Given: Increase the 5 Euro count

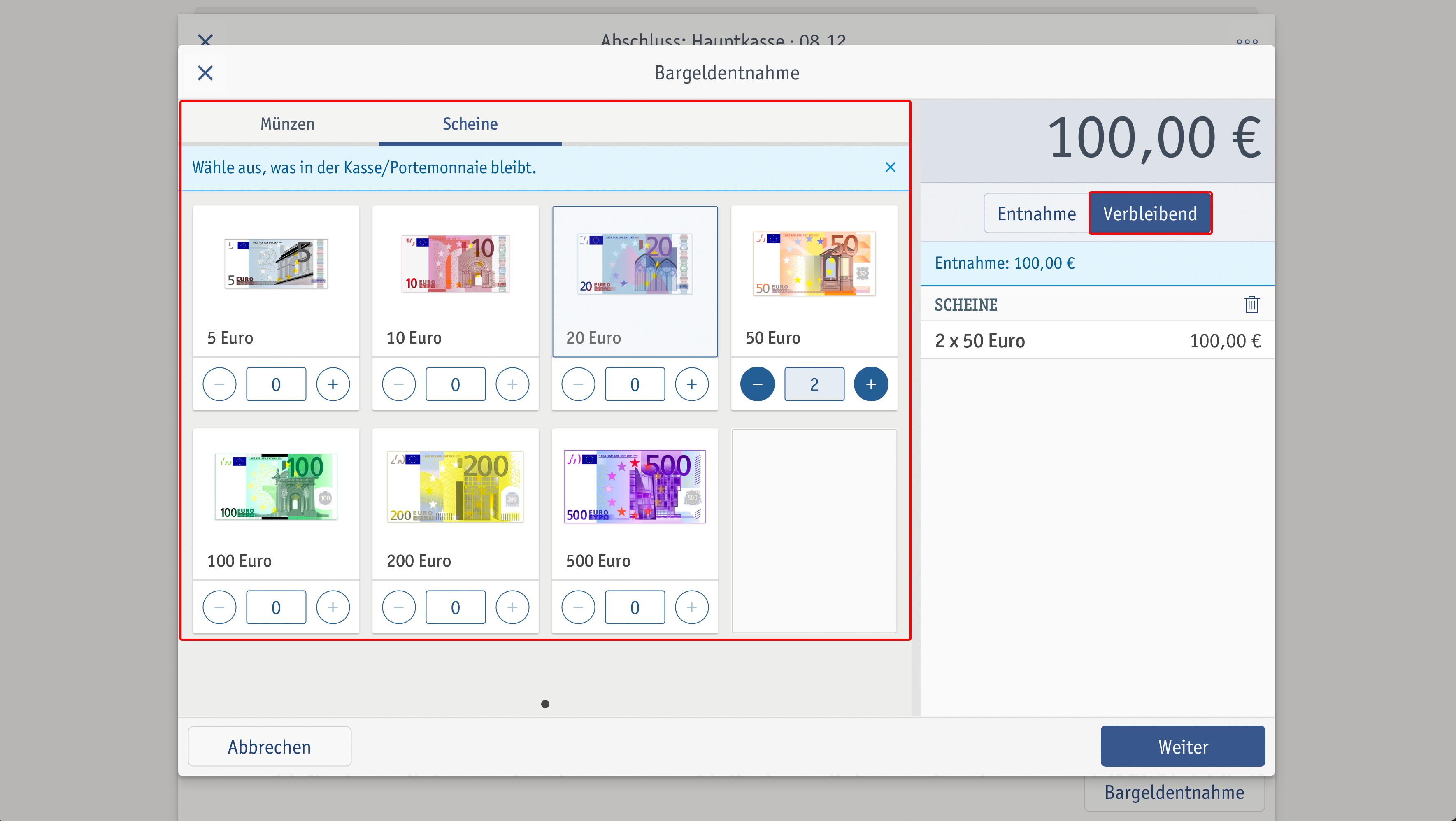Looking at the screenshot, I should (333, 384).
